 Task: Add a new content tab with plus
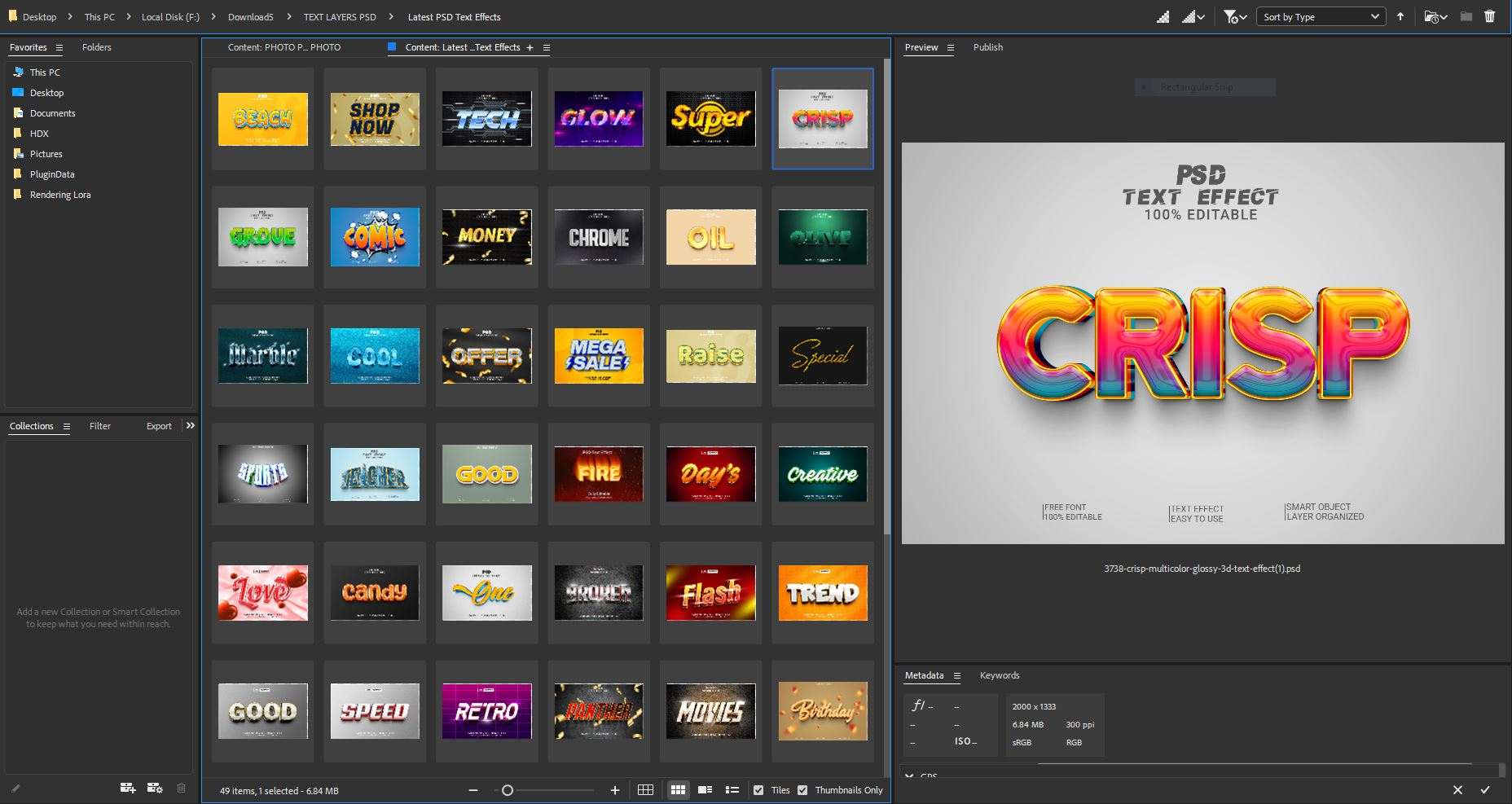(530, 47)
